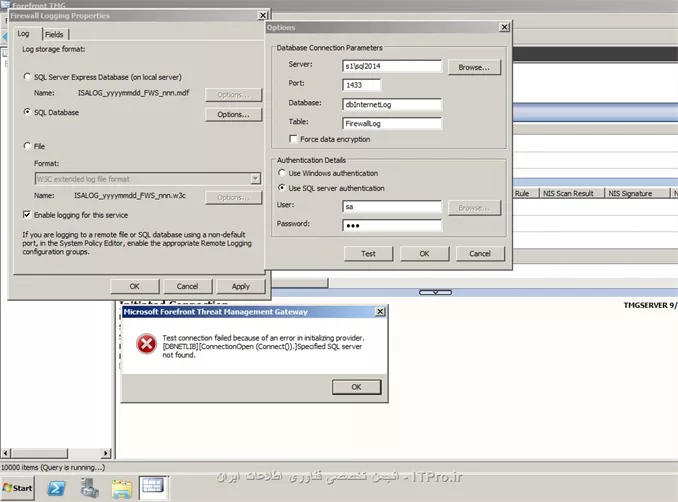Close the Firewall Logging Properties dialog
The width and height of the screenshot is (678, 502).
263,16
